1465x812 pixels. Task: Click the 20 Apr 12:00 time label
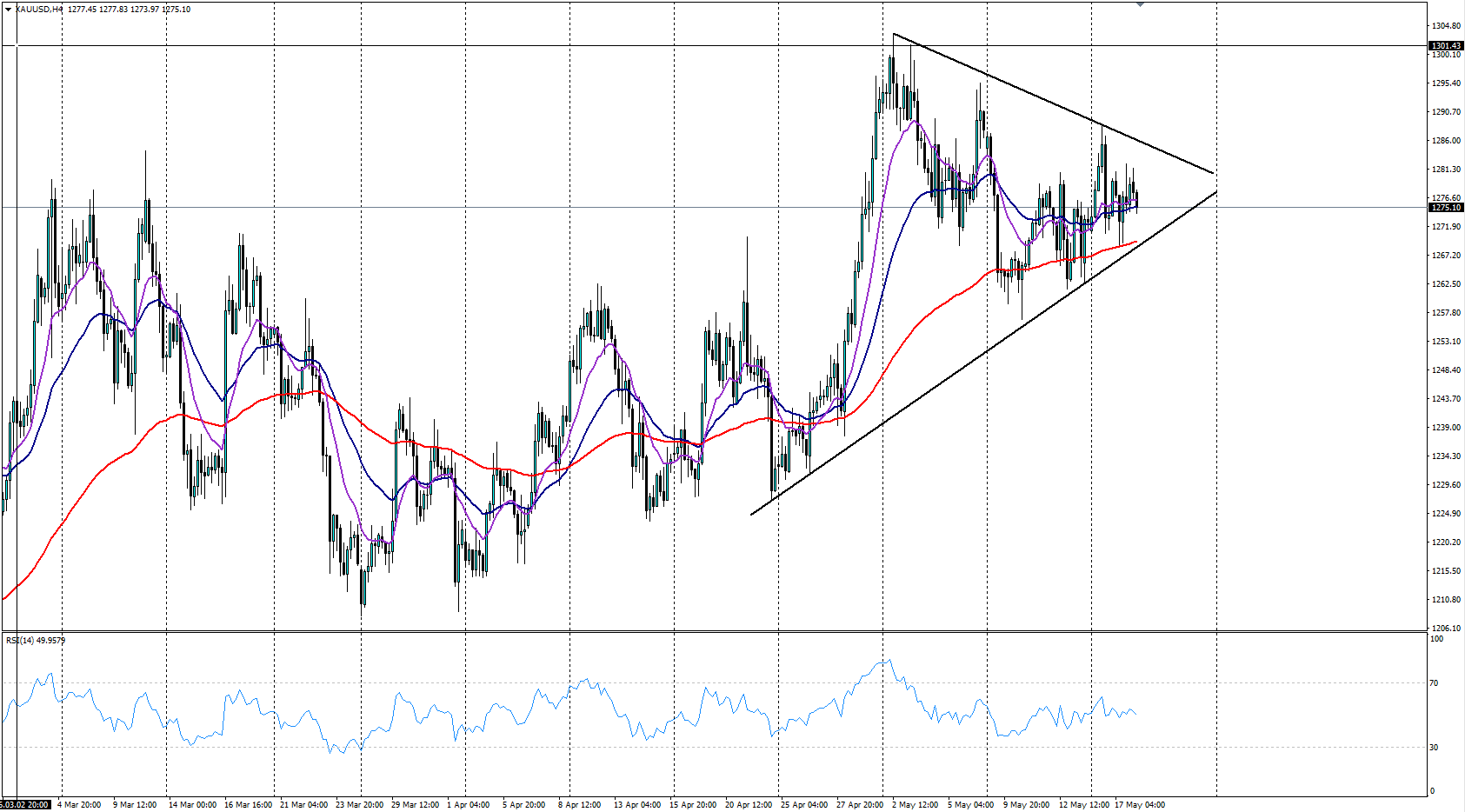coord(749,805)
